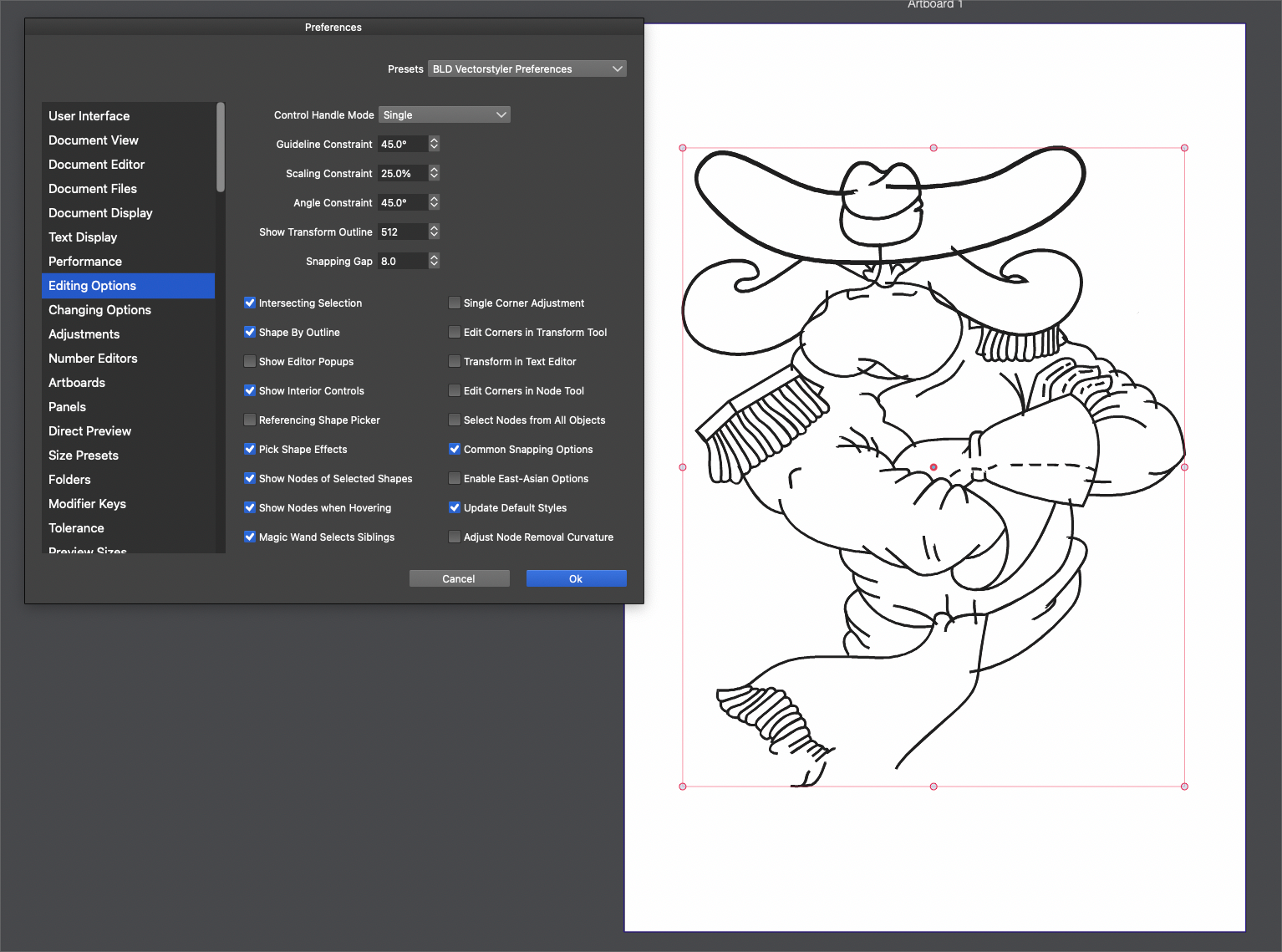The height and width of the screenshot is (952, 1282).
Task: Toggle Magic Wand Selects Siblings
Action: (250, 537)
